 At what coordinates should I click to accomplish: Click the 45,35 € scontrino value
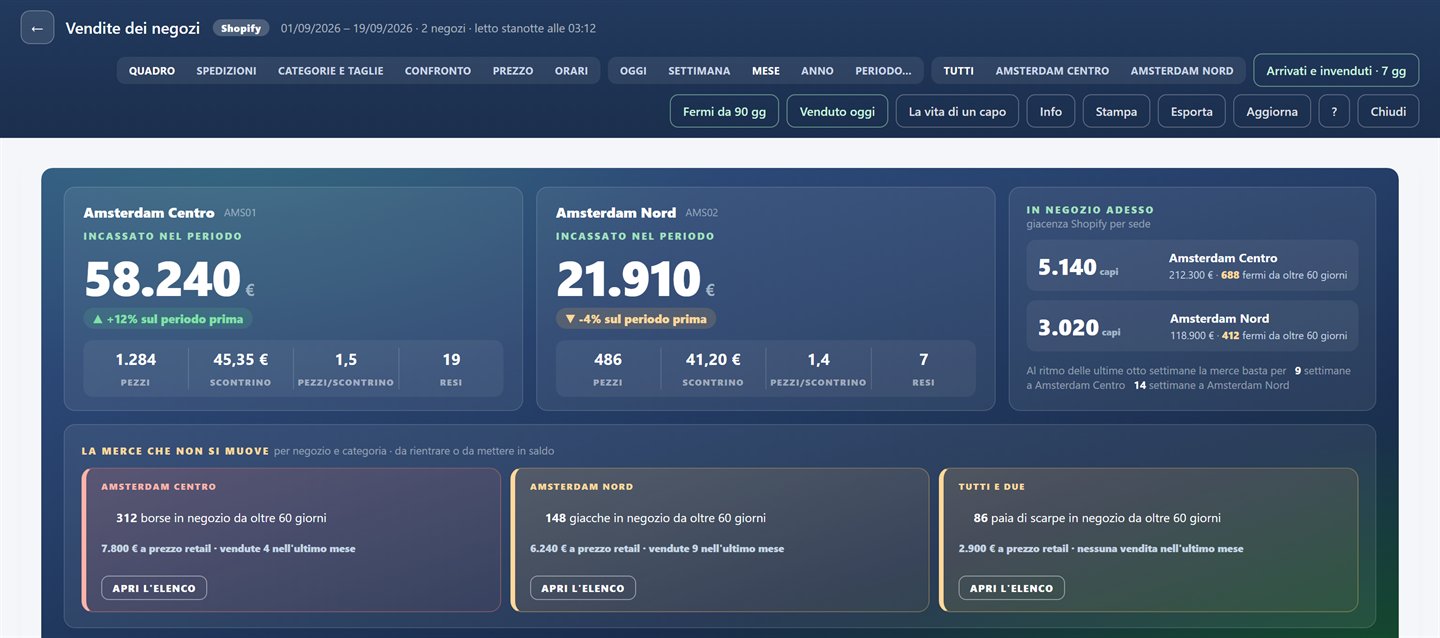(241, 359)
